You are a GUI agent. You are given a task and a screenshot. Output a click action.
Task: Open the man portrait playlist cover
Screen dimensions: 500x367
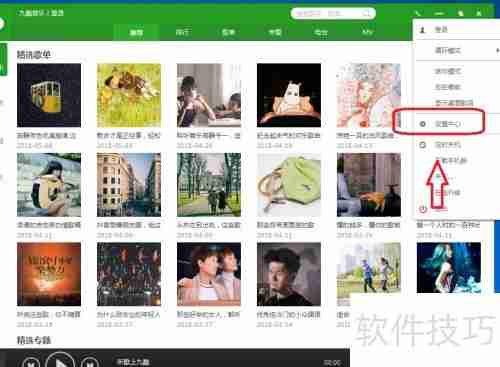(x=289, y=274)
